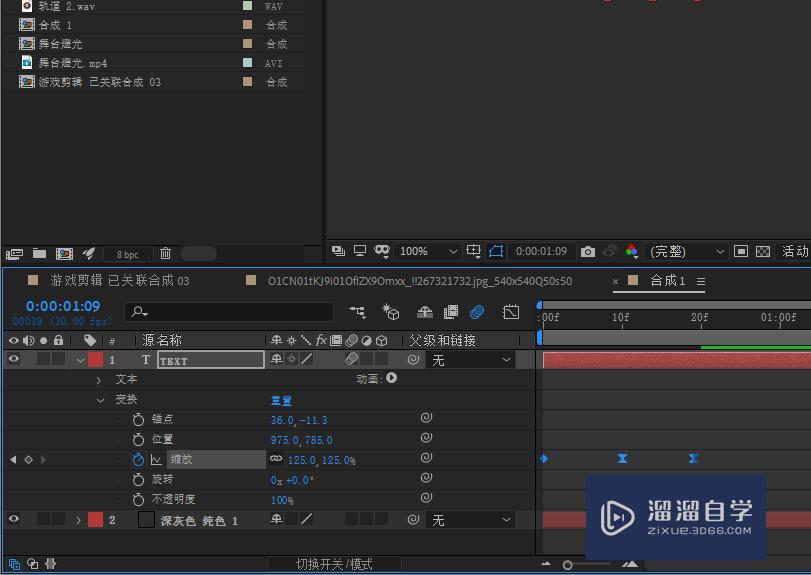Open layer 2 parent dropdown 无
This screenshot has height=575, width=811.
(470, 520)
